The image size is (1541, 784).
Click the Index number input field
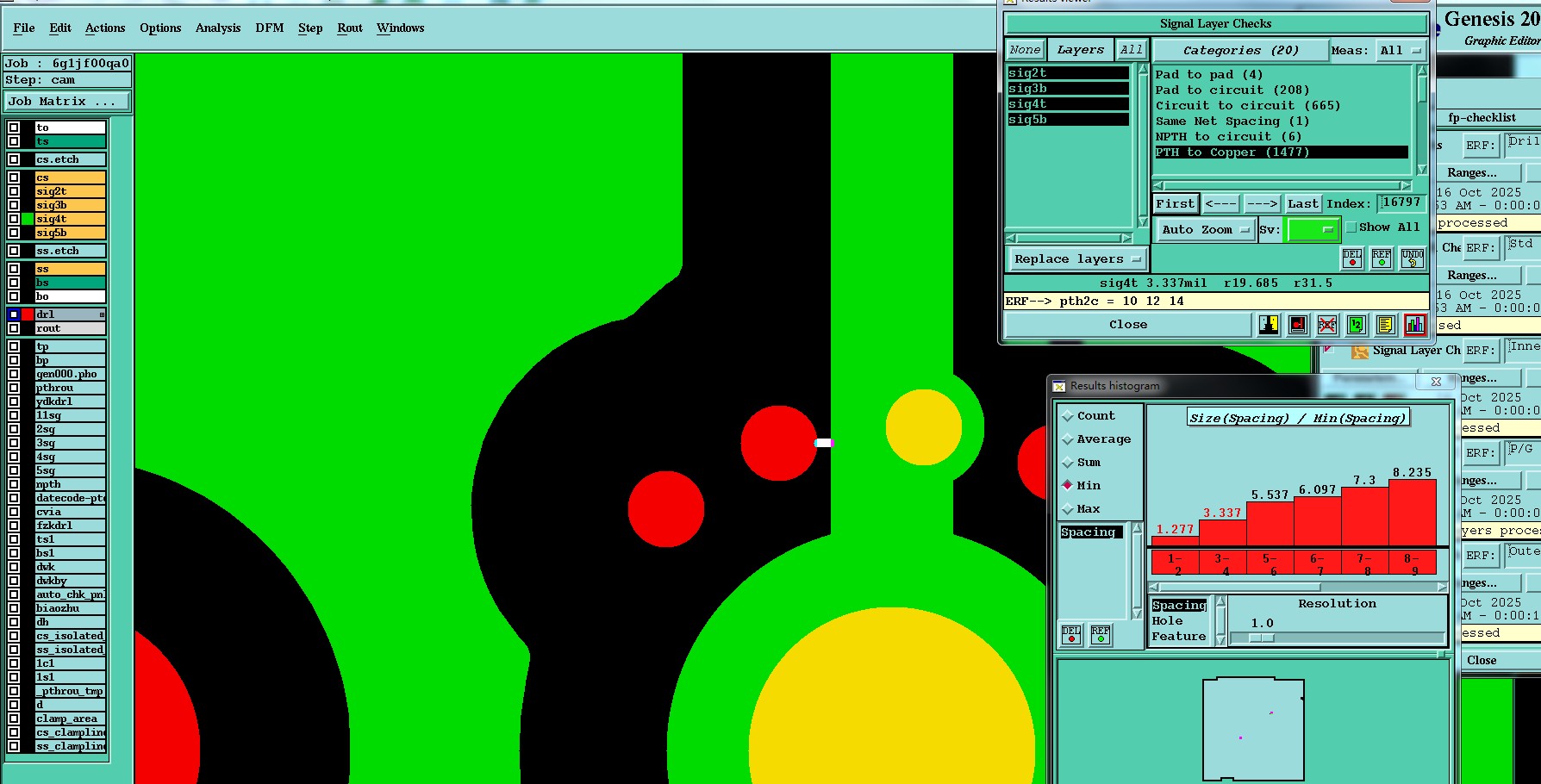click(x=1401, y=203)
